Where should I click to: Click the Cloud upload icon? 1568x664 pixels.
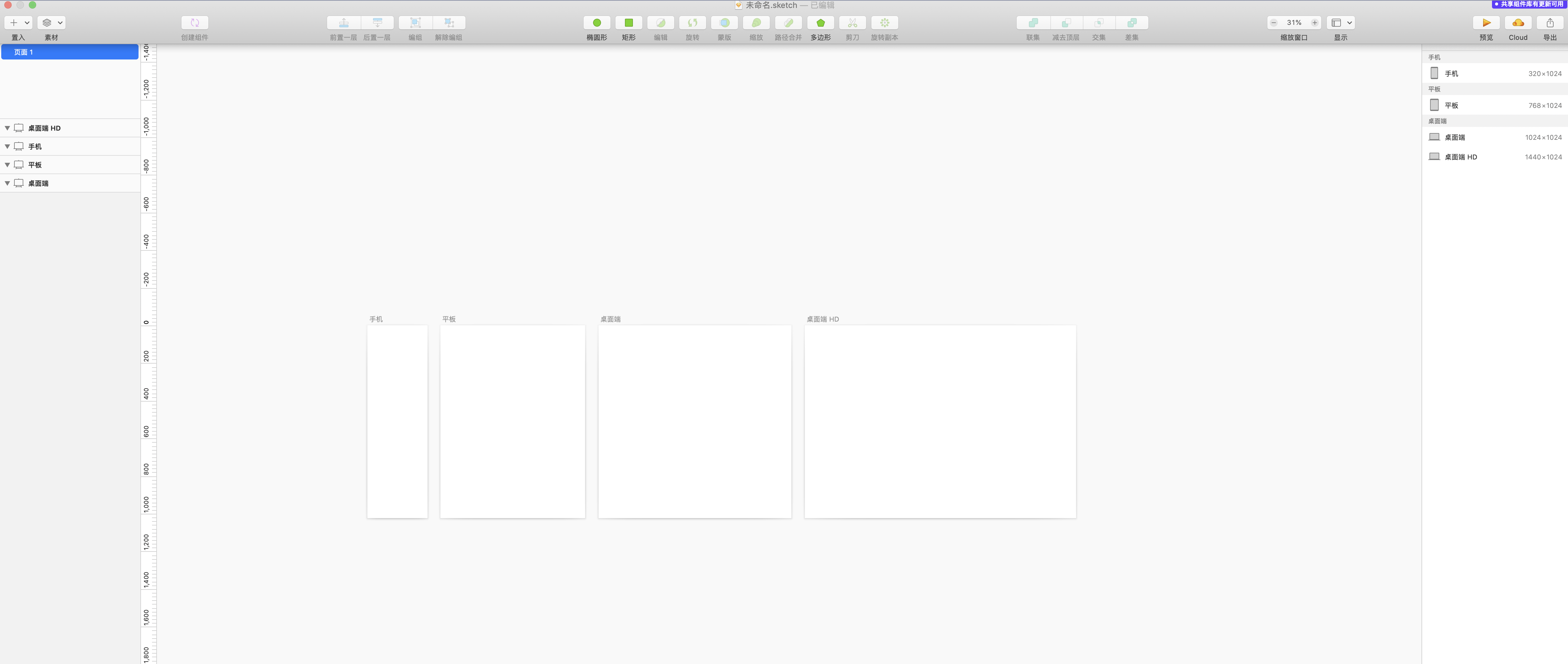click(x=1517, y=23)
